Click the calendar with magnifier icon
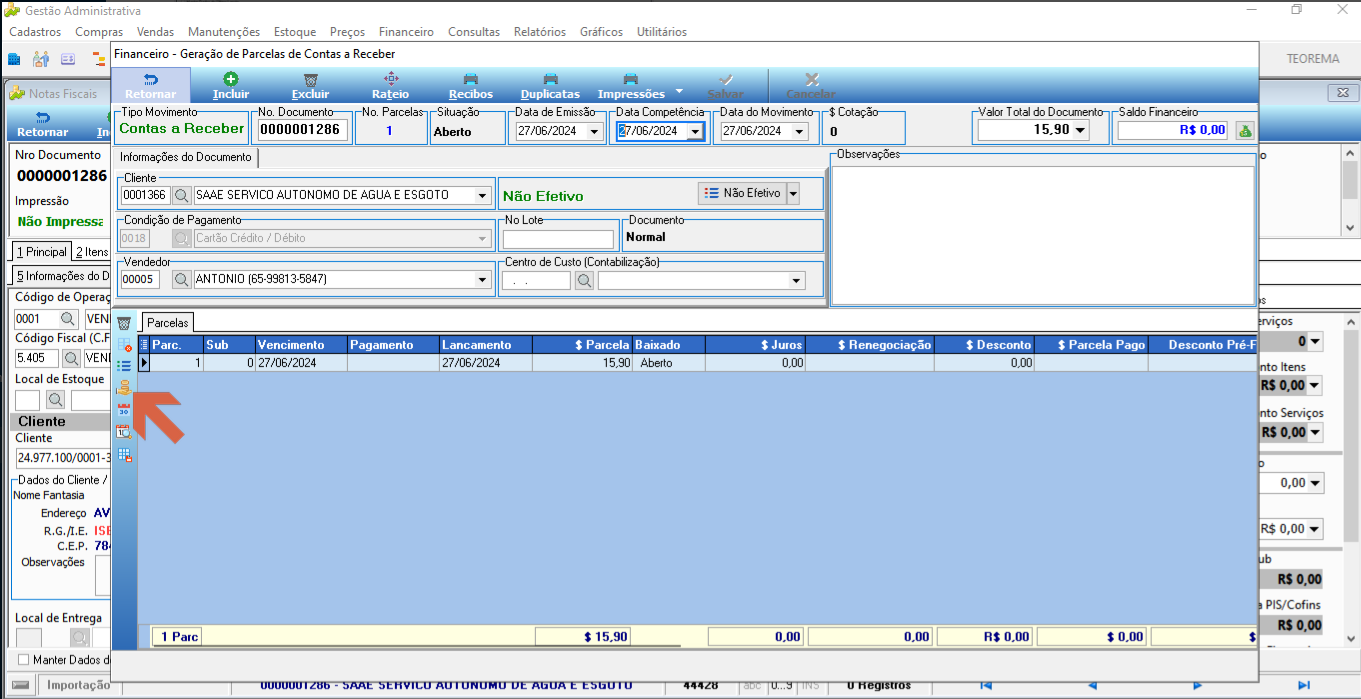 pos(124,432)
